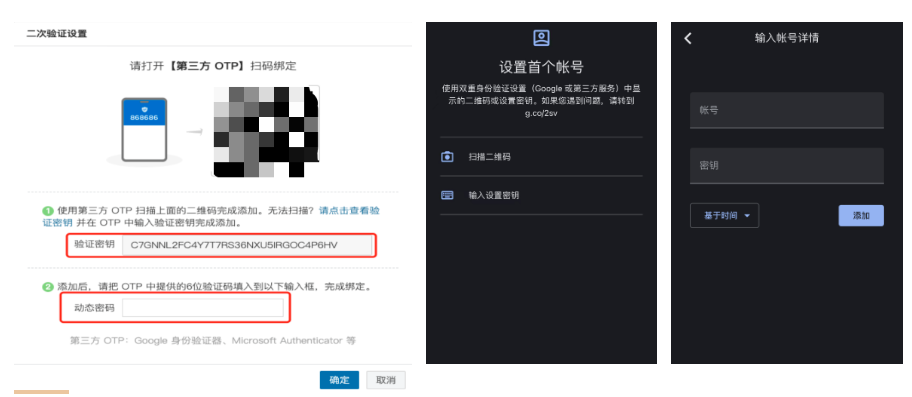
Task: Click the 密钥 input field
Action: point(786,166)
